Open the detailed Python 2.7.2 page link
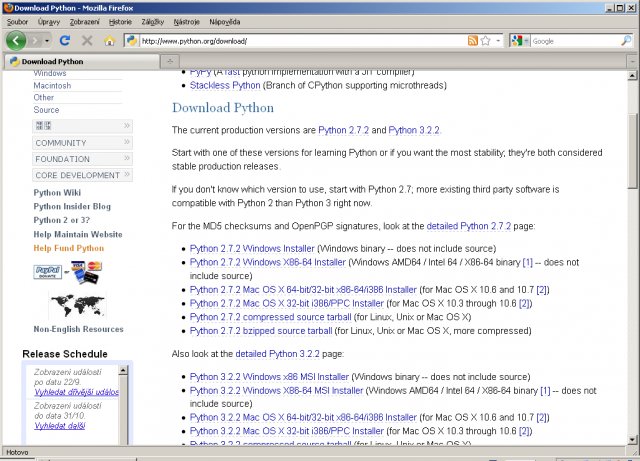Viewport: 640px width, 461px height. [x=469, y=226]
